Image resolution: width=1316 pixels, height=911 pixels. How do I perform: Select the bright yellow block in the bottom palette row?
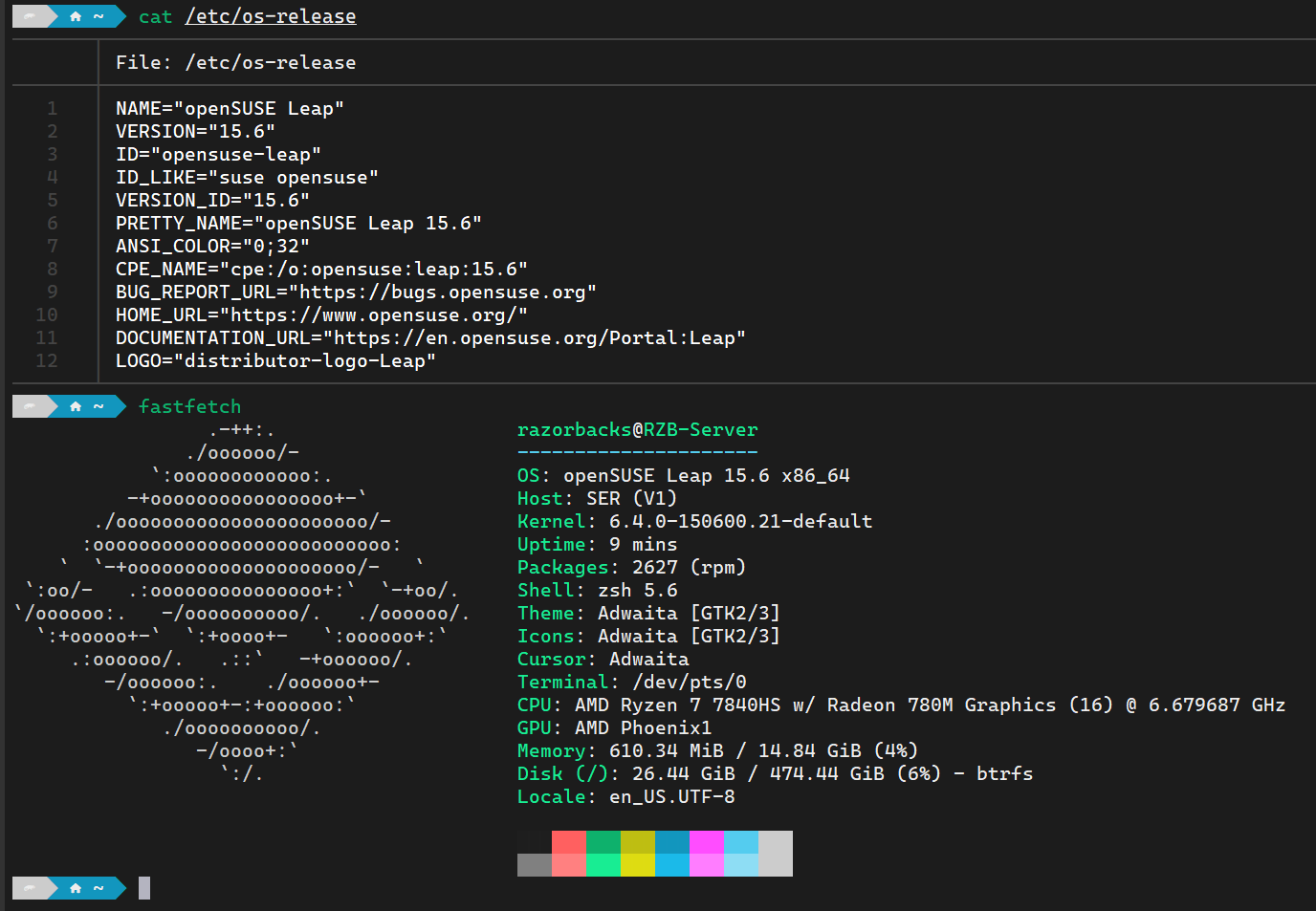coord(638,865)
